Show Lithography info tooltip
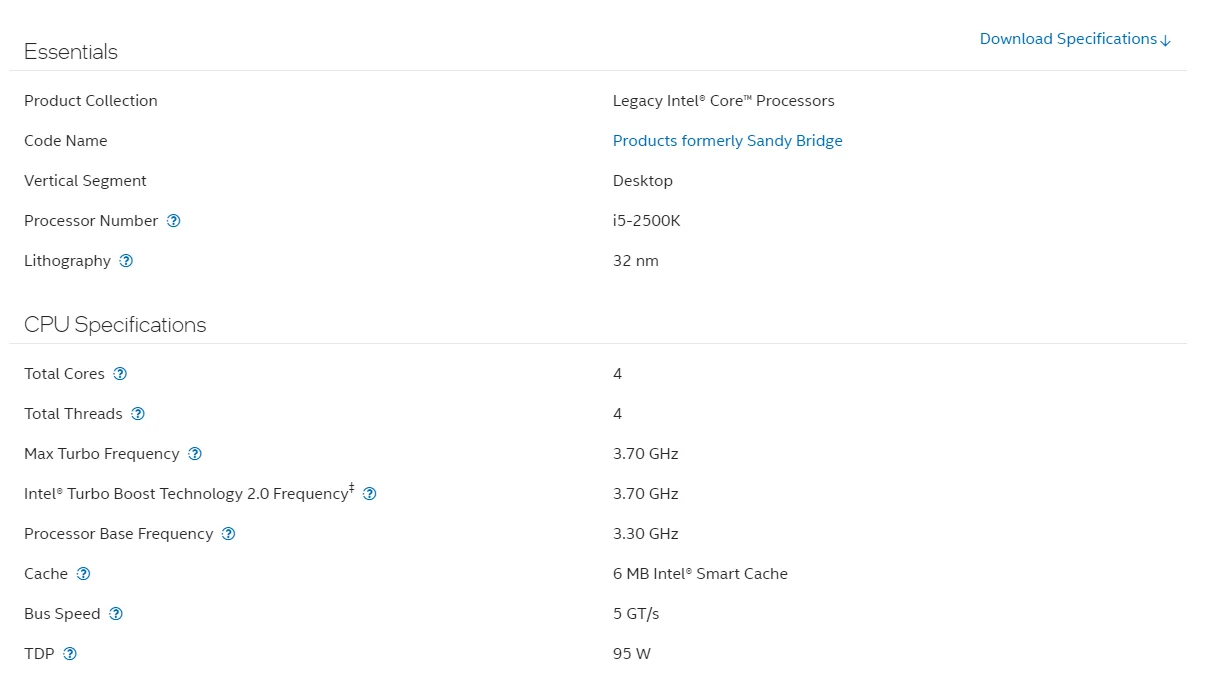The width and height of the screenshot is (1221, 699). (126, 261)
